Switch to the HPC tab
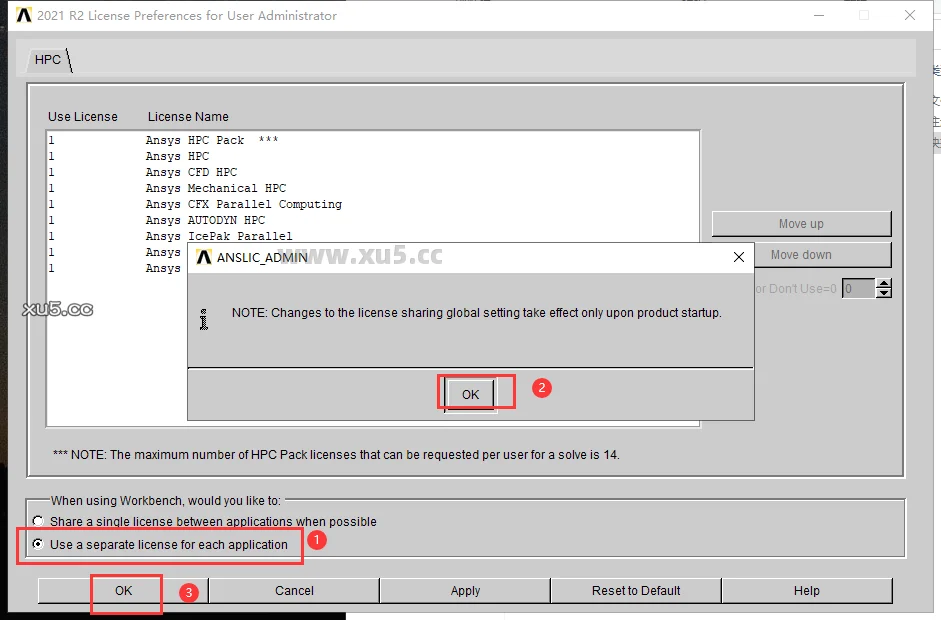Viewport: 941px width, 620px height. (x=48, y=60)
